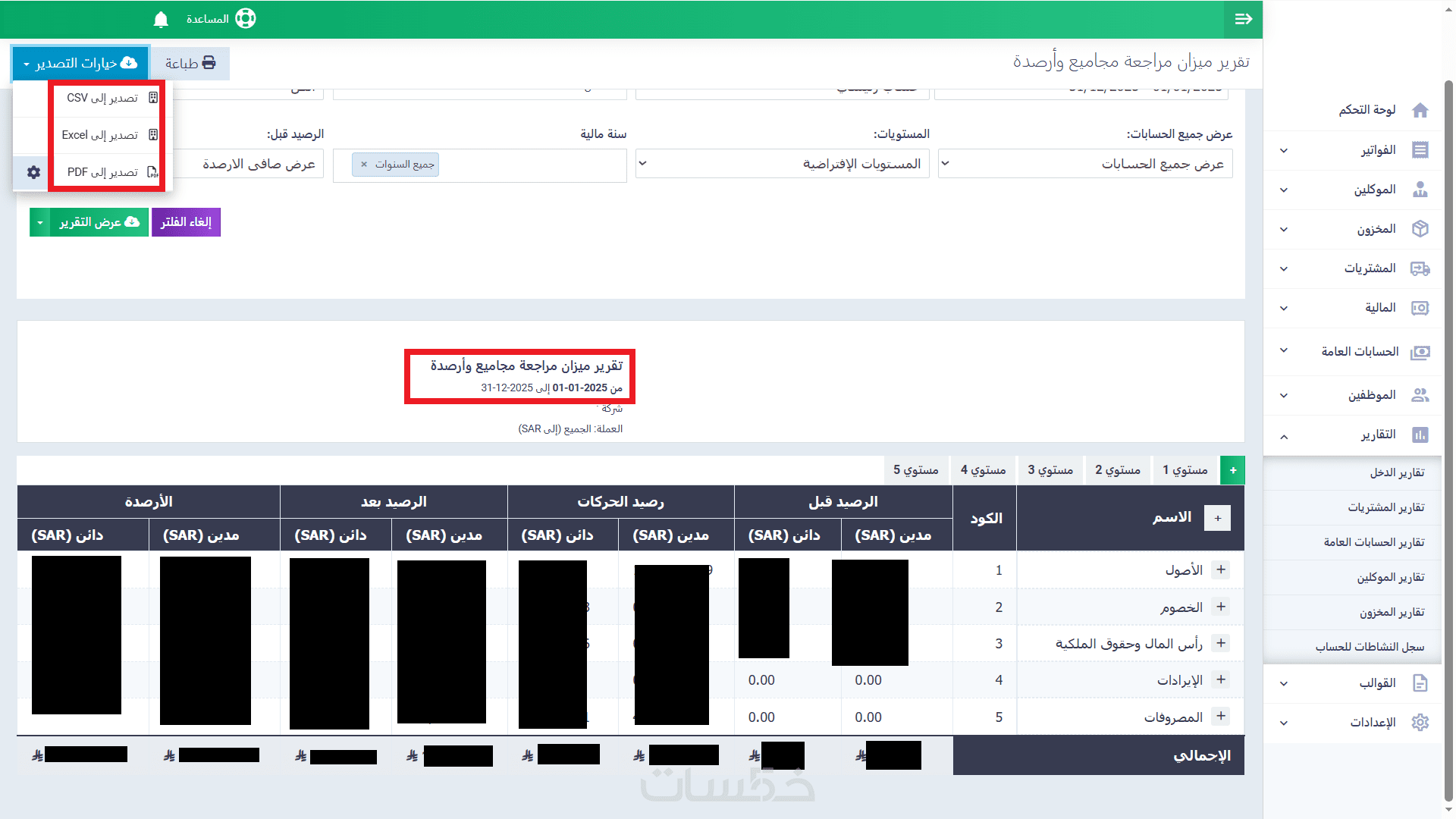Click the sidebar collapse arrow icon
This screenshot has width=1456, height=819.
[x=1243, y=19]
